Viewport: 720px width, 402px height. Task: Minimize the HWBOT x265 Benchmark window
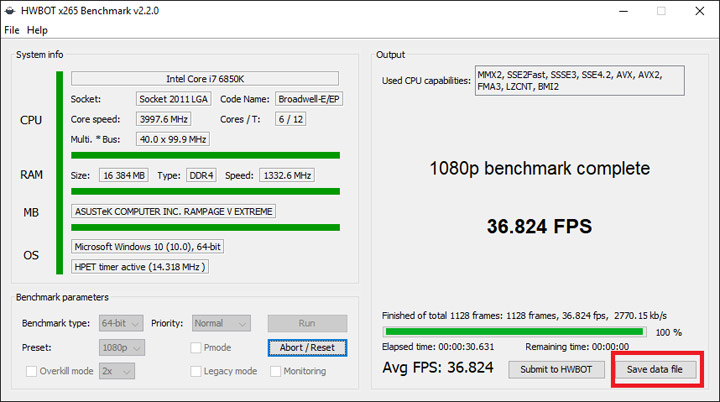click(x=623, y=11)
